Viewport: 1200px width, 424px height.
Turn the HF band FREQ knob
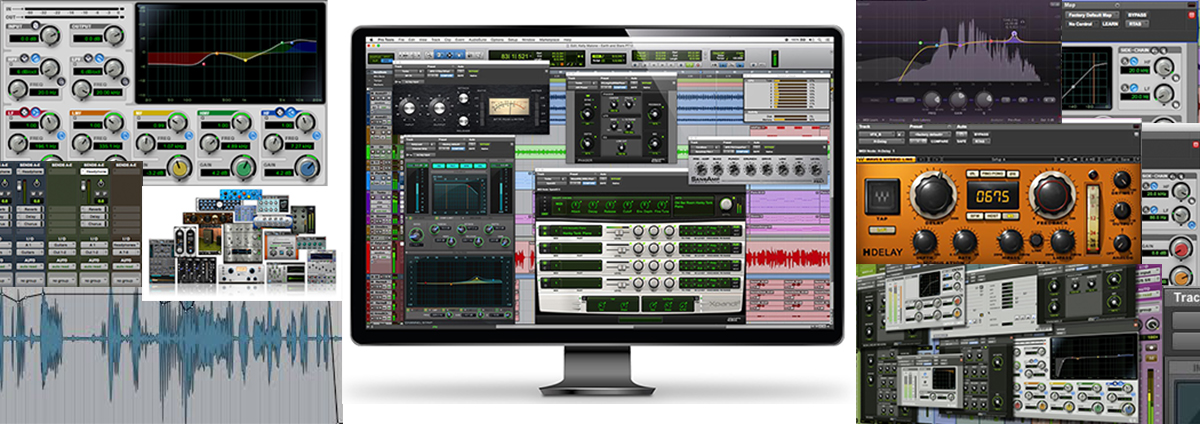pos(273,143)
